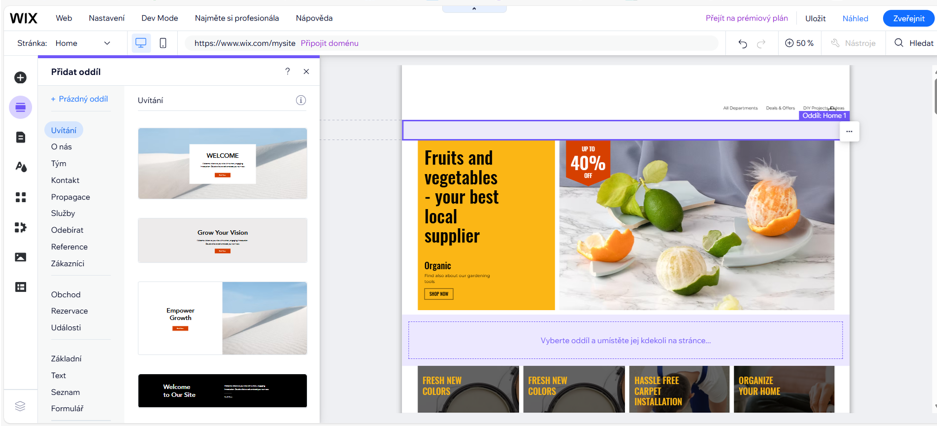Image resolution: width=937 pixels, height=426 pixels.
Task: Open the Layers icon at bottom left
Action: pos(20,406)
